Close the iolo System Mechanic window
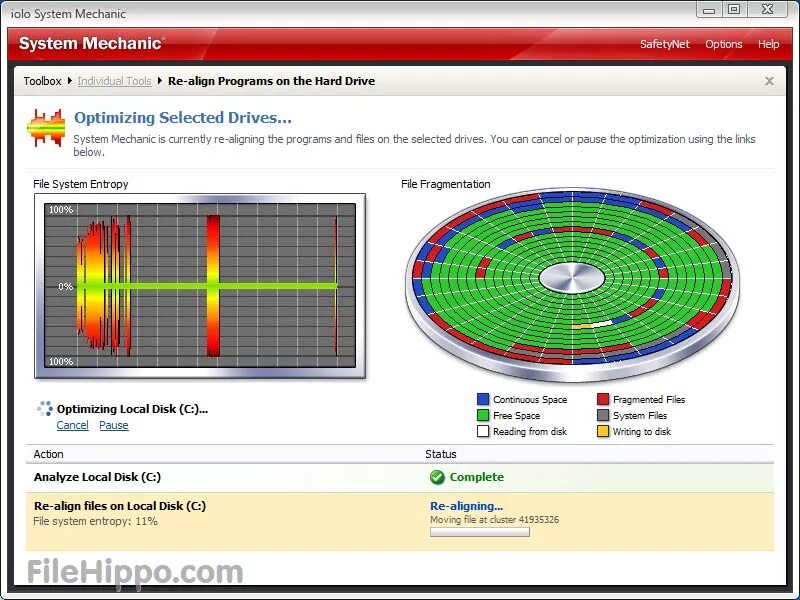 [x=767, y=10]
